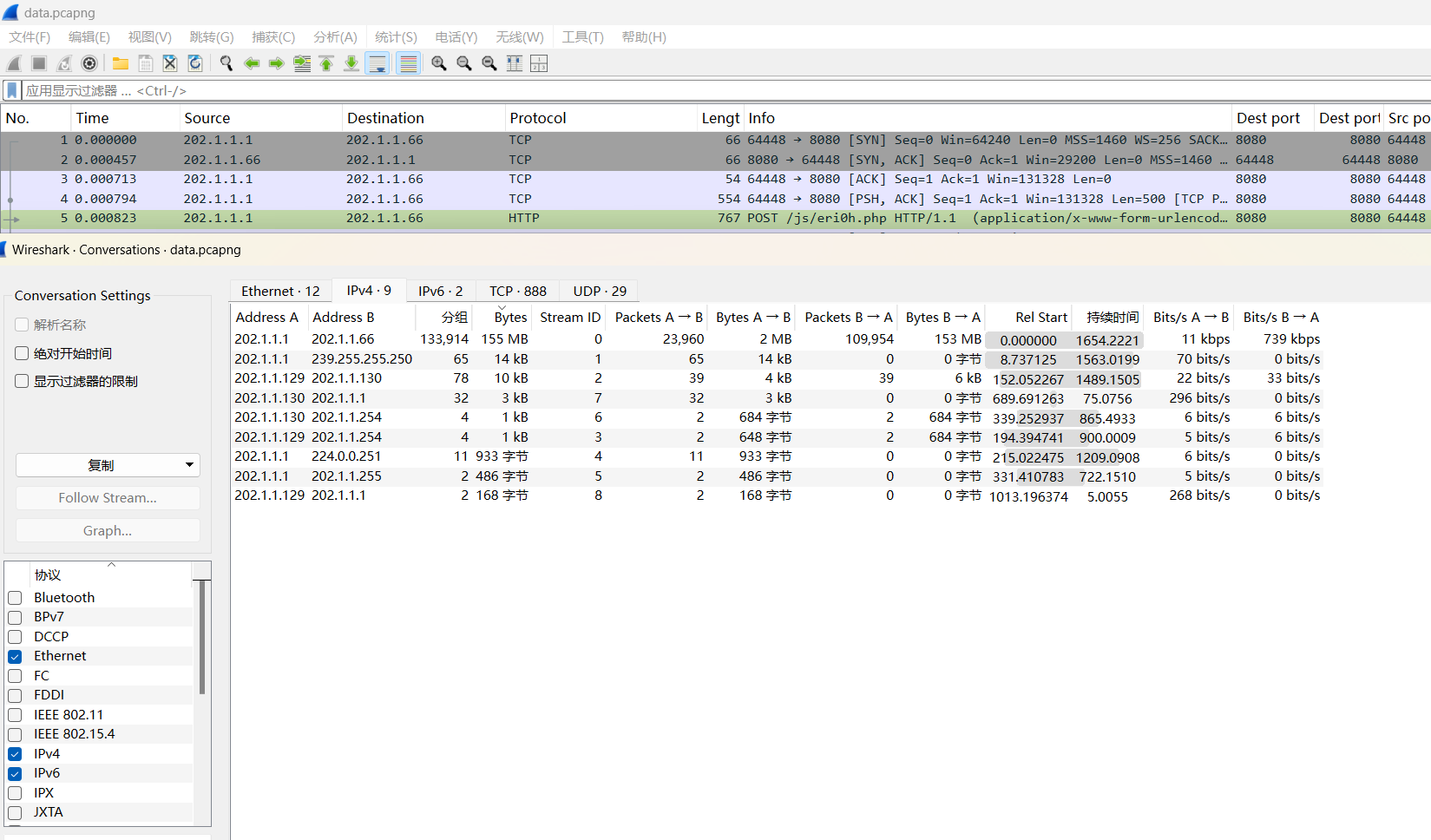Screen dimensions: 1431x840
Task: Check the BPv7 protocol box
Action: point(15,617)
